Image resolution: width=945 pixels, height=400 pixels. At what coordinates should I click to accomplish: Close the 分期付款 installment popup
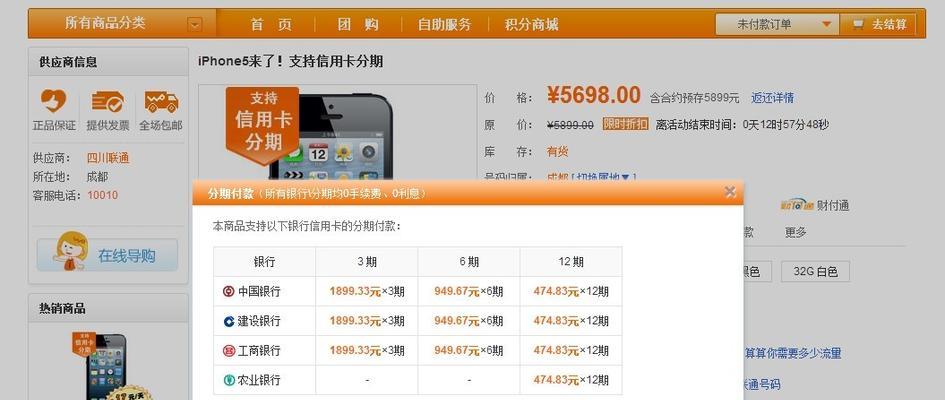(x=730, y=192)
